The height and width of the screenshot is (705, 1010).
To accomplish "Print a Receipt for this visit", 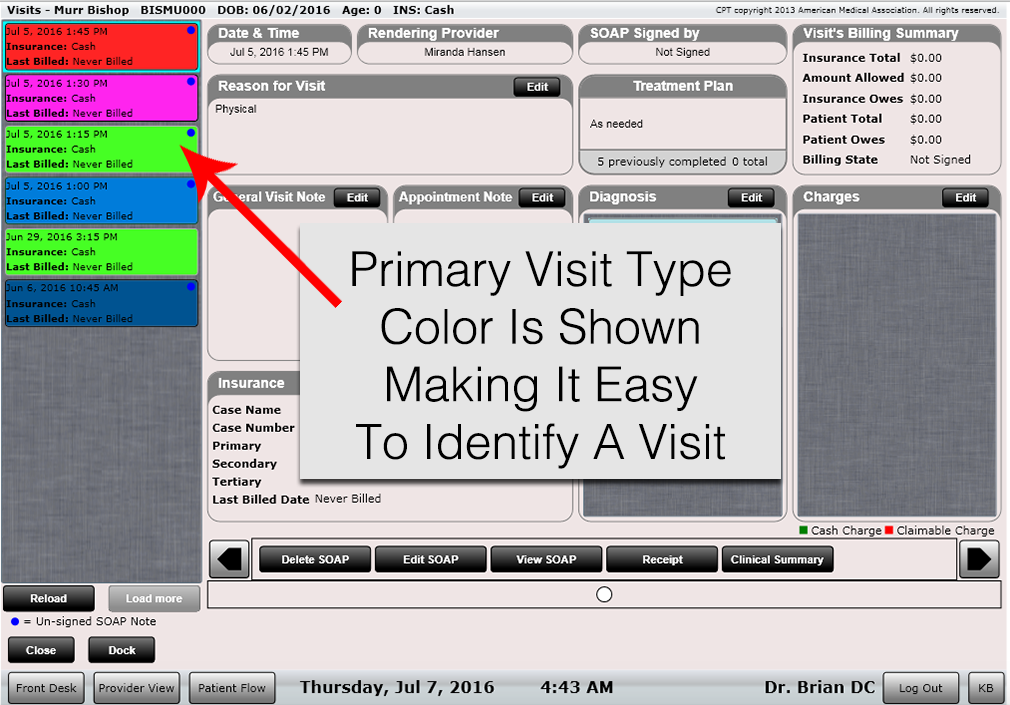I will pos(661,559).
